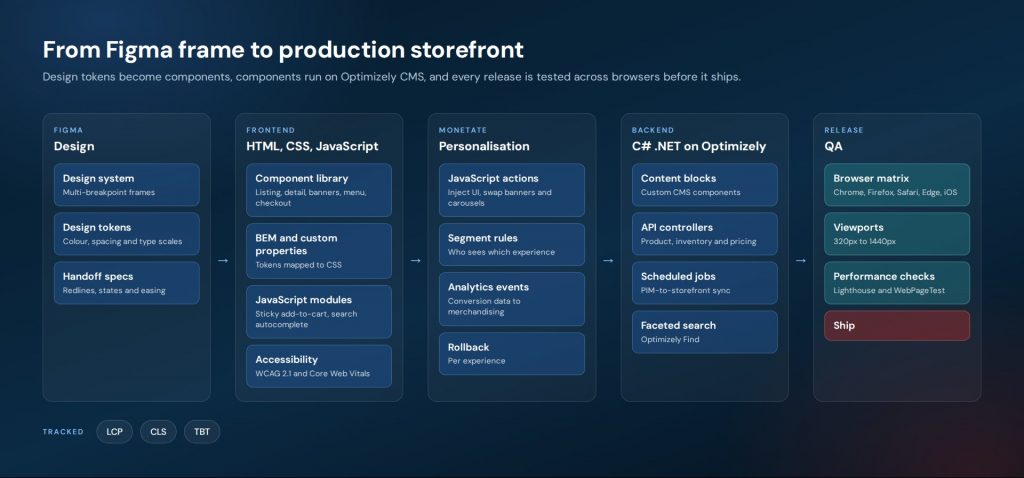Click 'Who sees which experience' text
This screenshot has width=1024, height=478.
tap(501, 252)
